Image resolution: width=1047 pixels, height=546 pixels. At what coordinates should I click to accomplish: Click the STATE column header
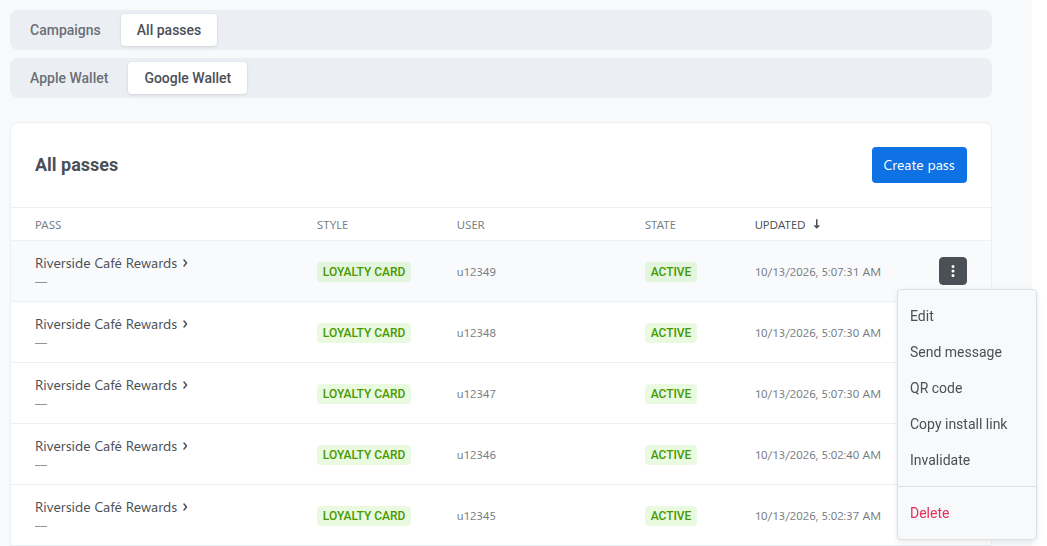(660, 225)
